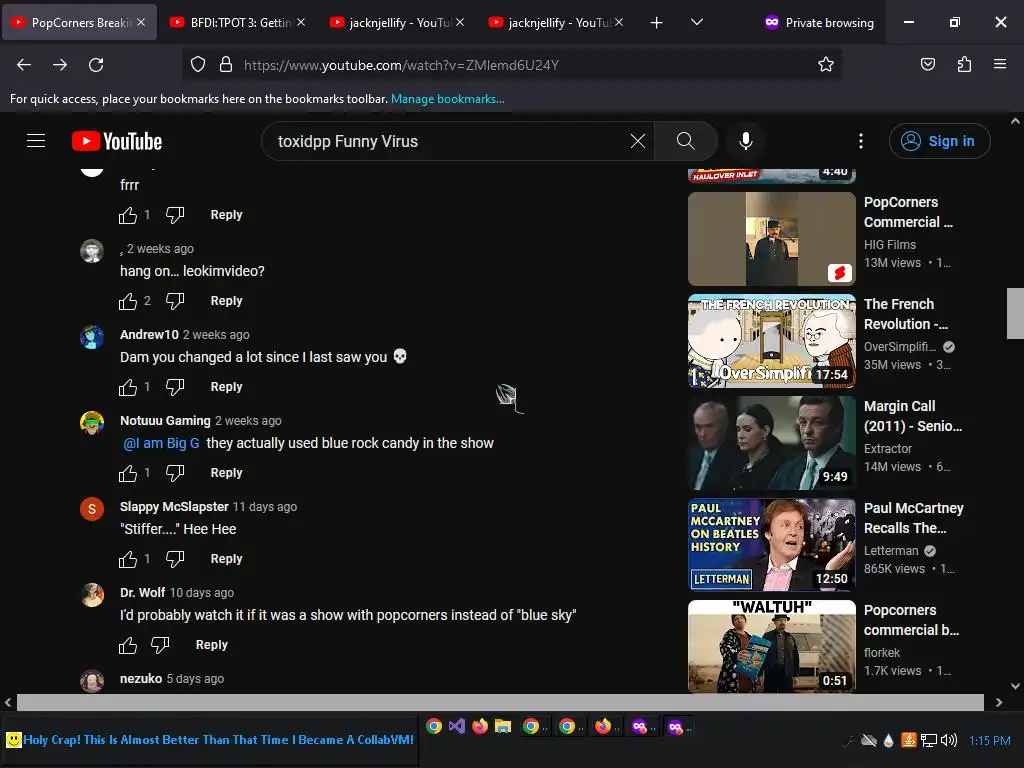
Task: Open the Pocket save icon
Action: [x=927, y=65]
